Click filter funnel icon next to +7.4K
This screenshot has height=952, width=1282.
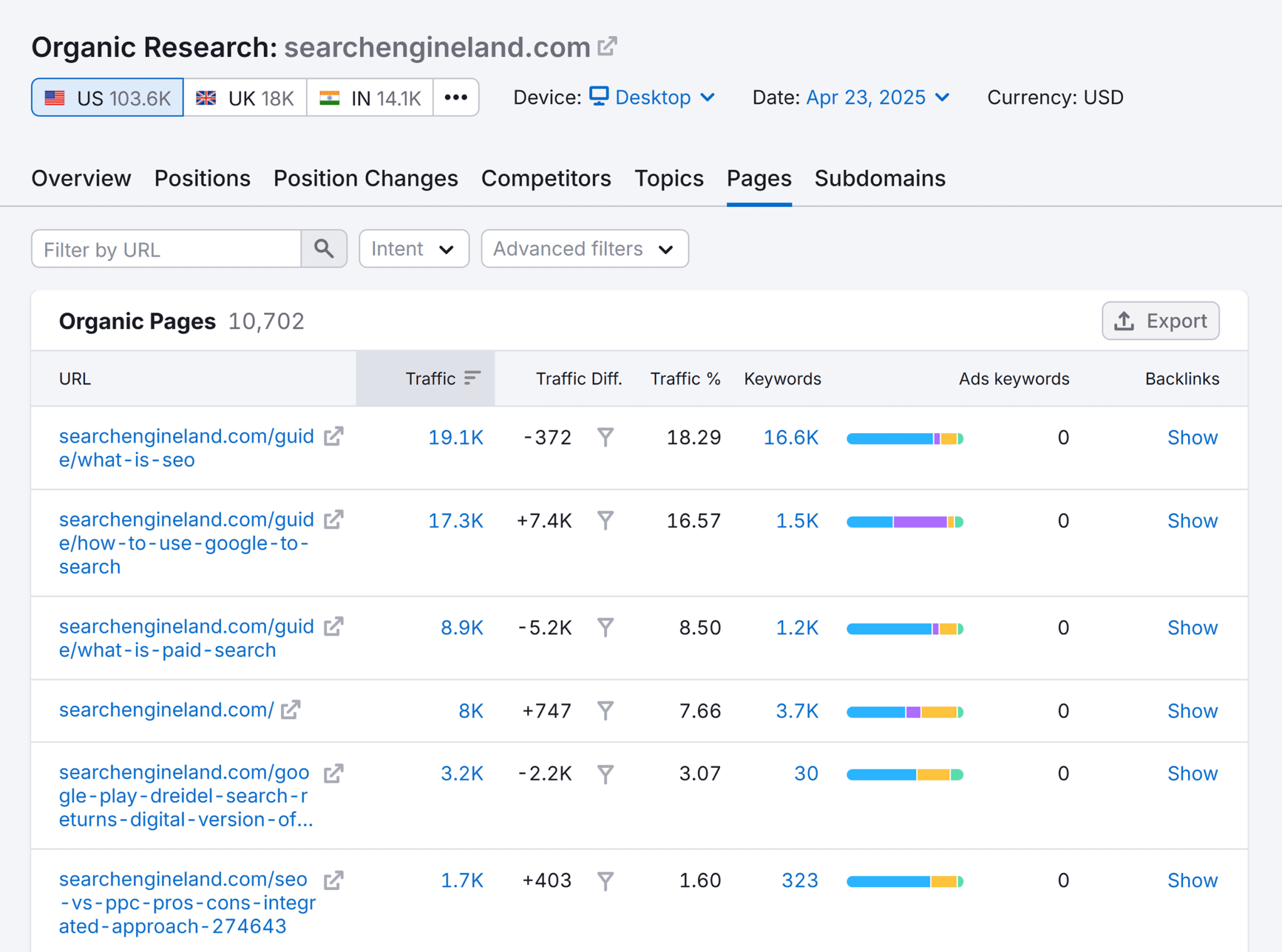coord(605,520)
